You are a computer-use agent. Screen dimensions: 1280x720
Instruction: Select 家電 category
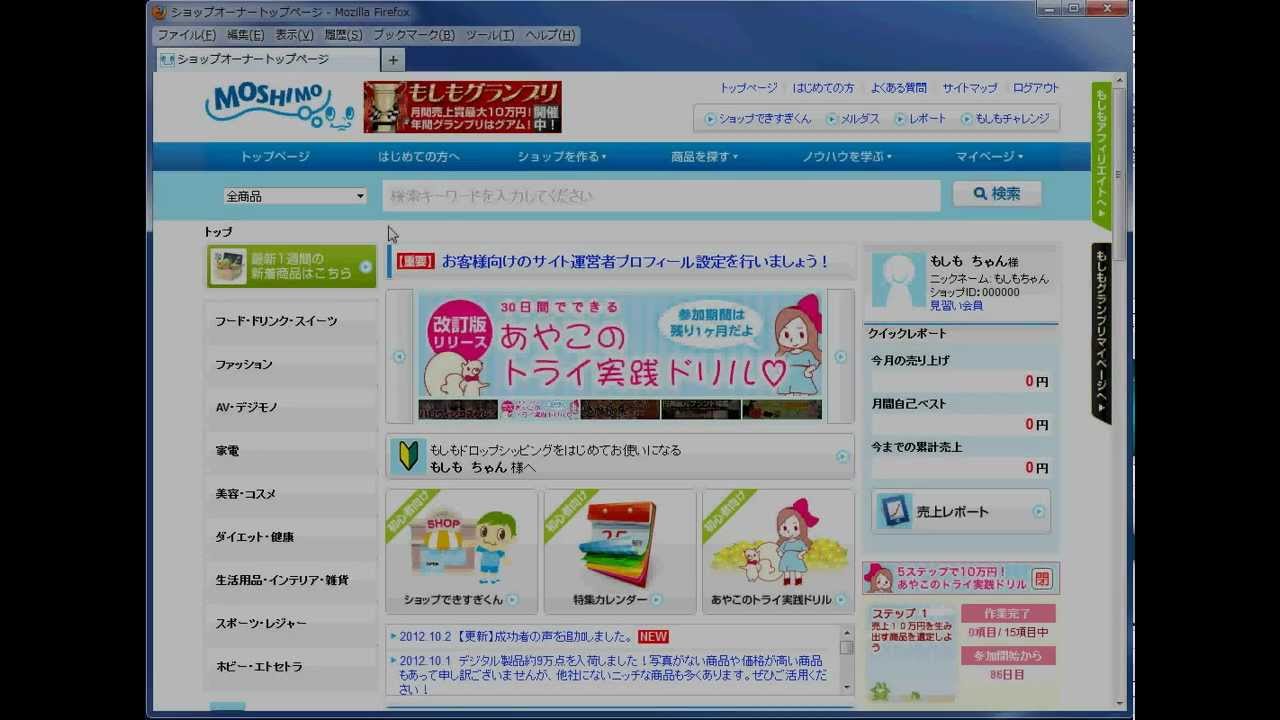[291, 451]
